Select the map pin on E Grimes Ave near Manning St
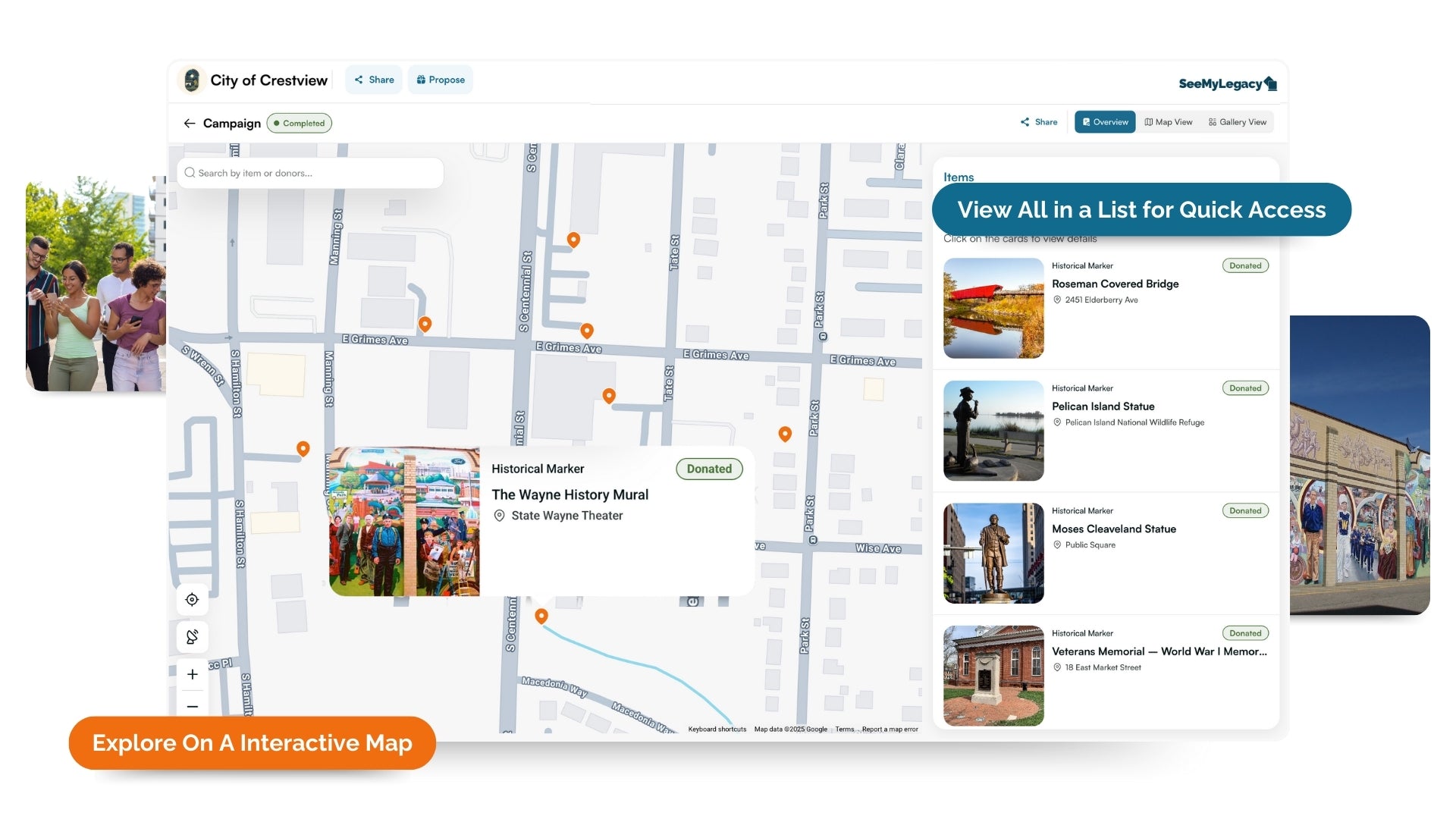This screenshot has width=1456, height=819. coord(425,324)
